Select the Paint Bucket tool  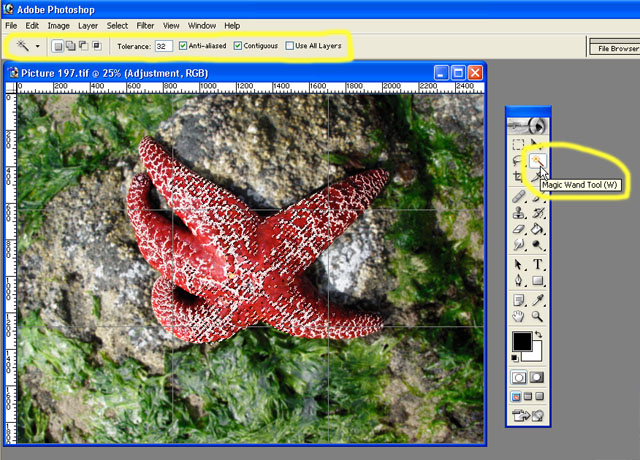tap(538, 229)
